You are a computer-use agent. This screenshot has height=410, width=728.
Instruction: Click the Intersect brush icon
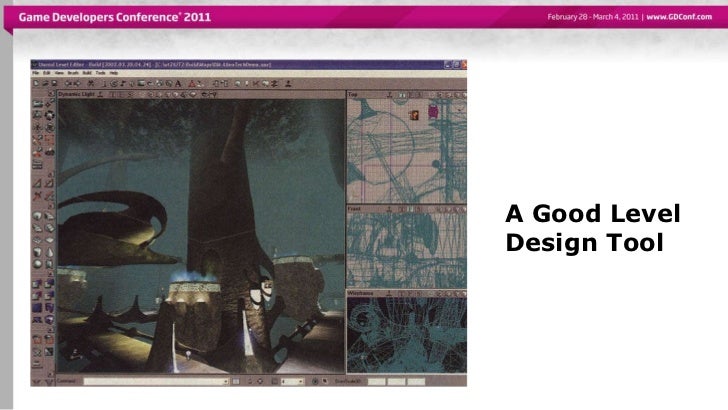click(x=37, y=295)
